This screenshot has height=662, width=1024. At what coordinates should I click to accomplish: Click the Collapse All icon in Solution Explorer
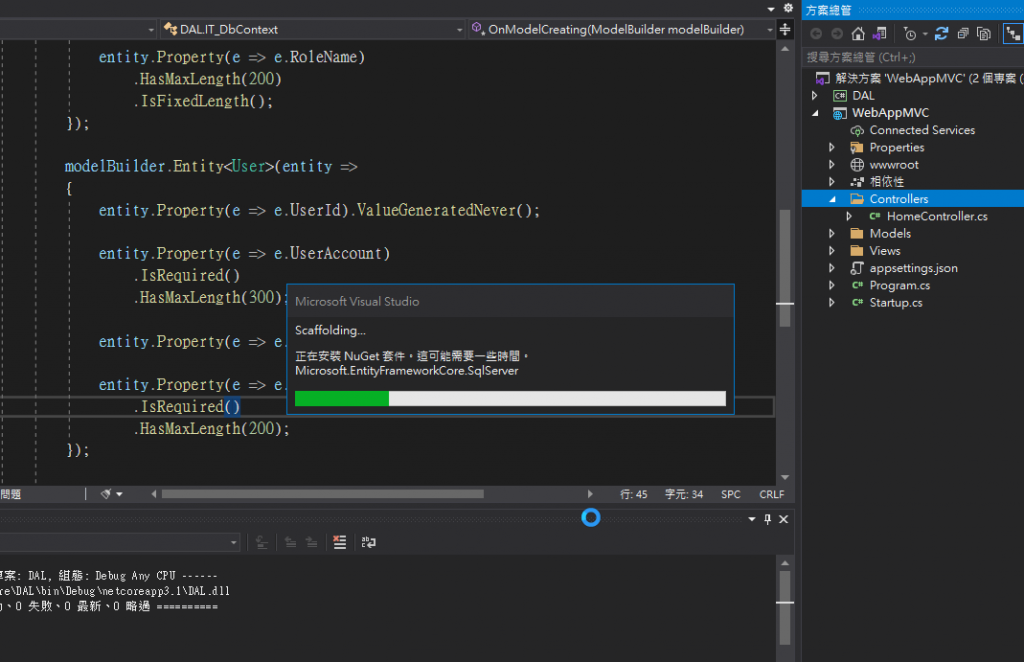pos(962,34)
